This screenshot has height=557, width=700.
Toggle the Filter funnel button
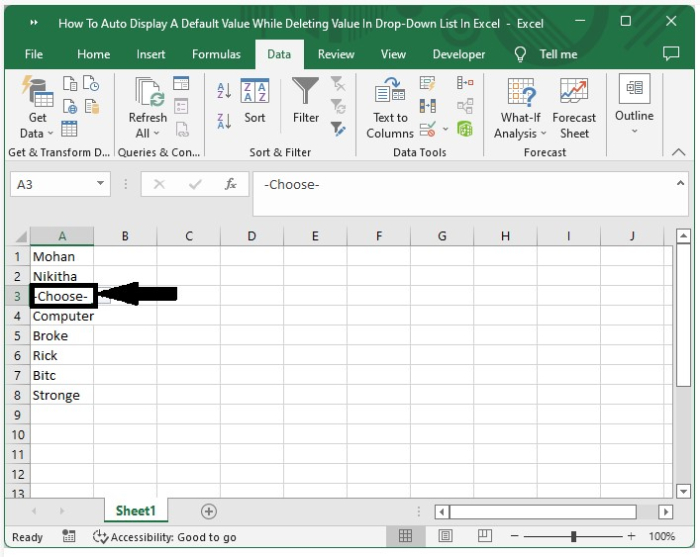point(305,101)
